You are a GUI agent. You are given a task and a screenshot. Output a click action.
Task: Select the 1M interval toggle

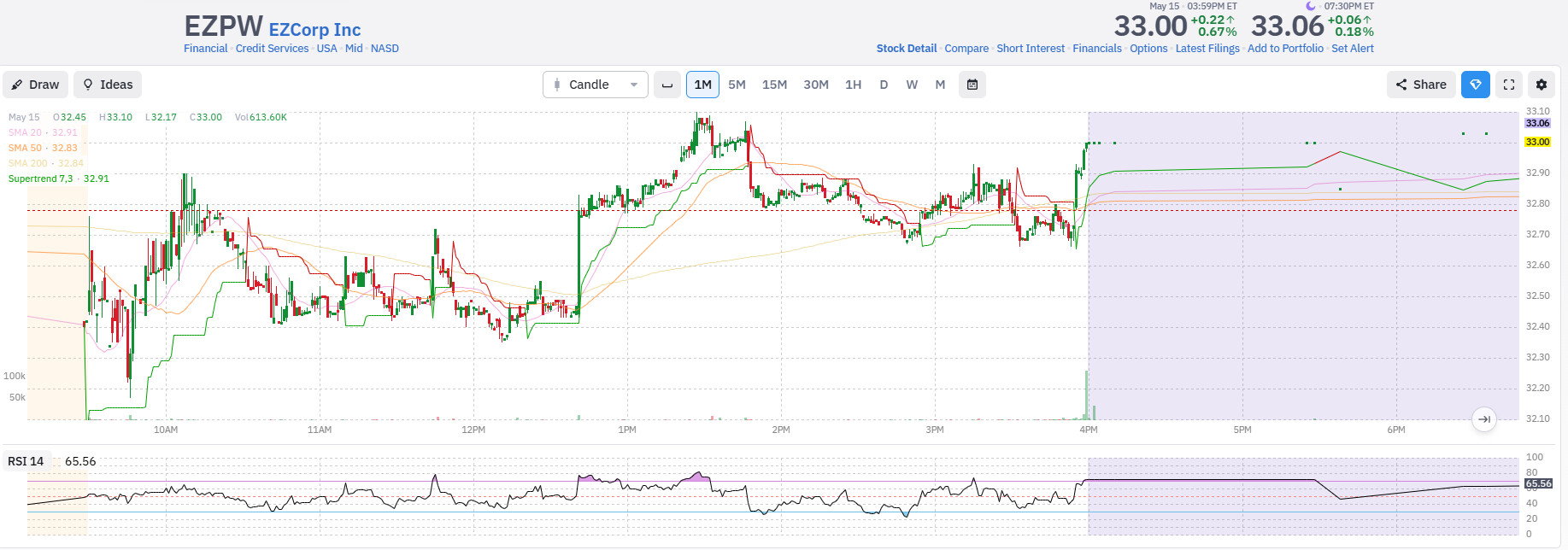click(702, 85)
